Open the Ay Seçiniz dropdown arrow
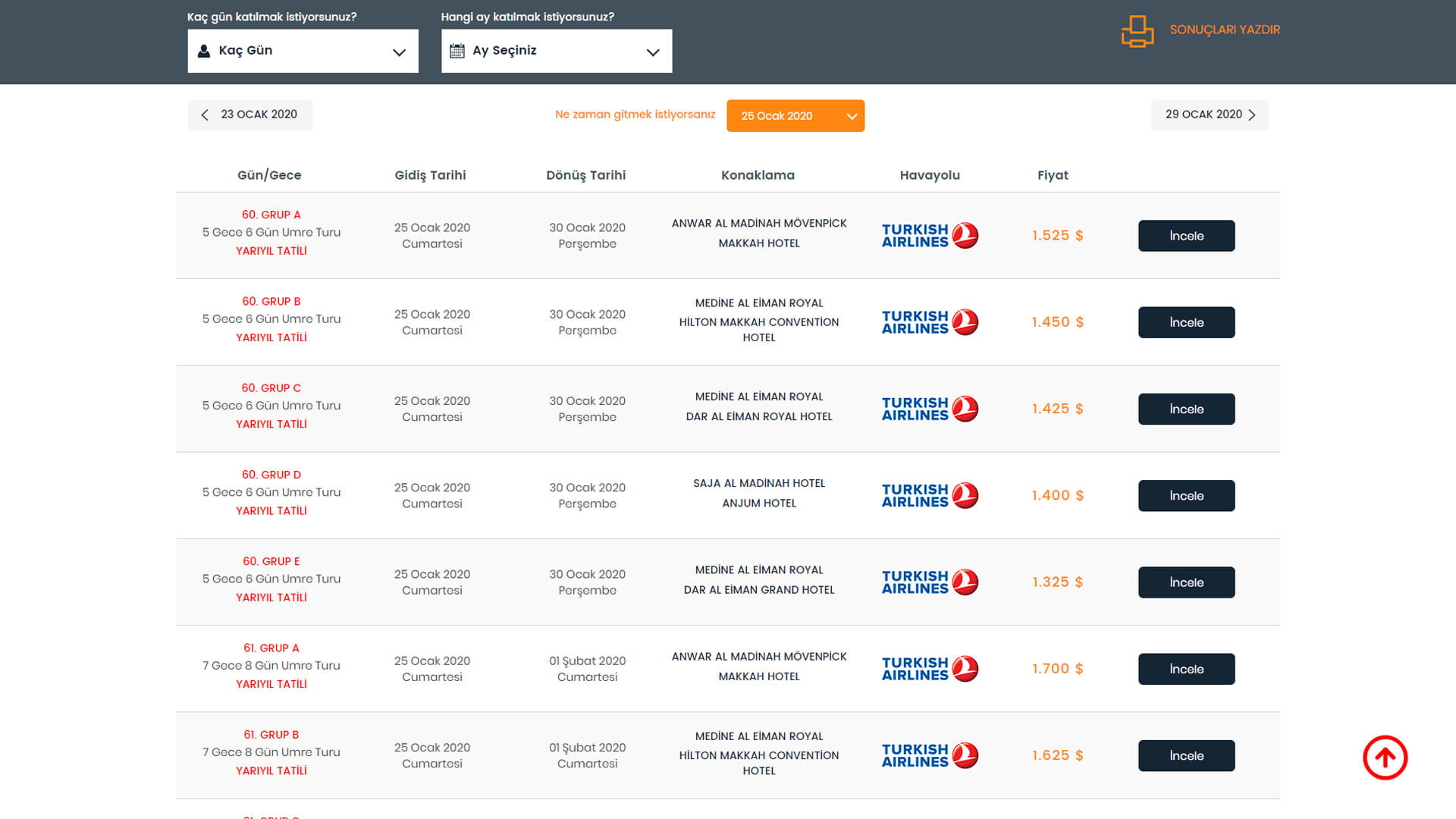 click(x=653, y=52)
